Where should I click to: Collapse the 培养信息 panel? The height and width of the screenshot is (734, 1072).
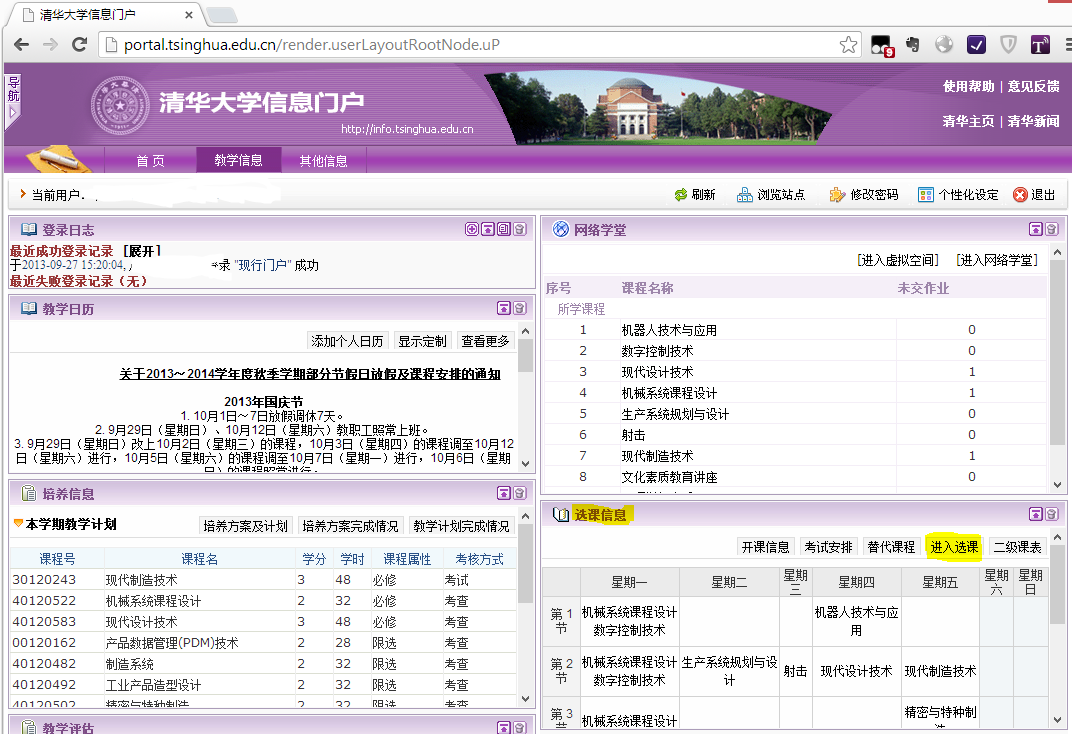pyautogui.click(x=504, y=493)
